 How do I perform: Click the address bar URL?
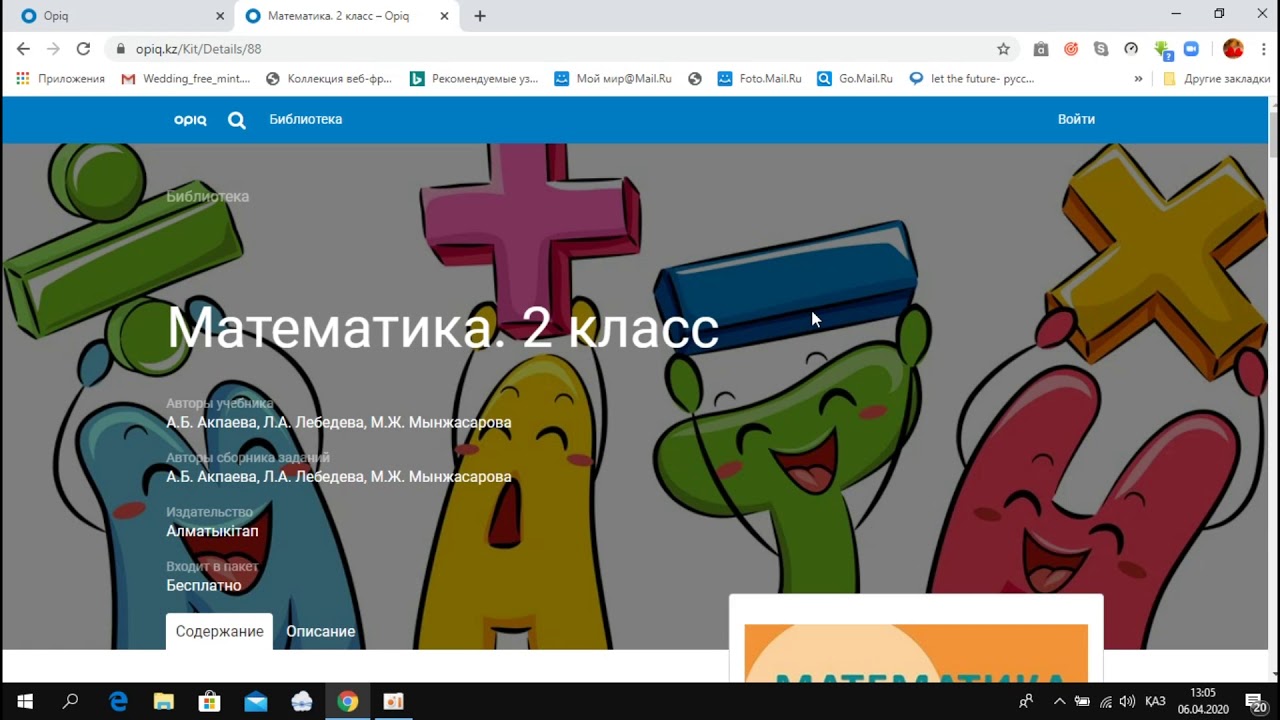(198, 48)
